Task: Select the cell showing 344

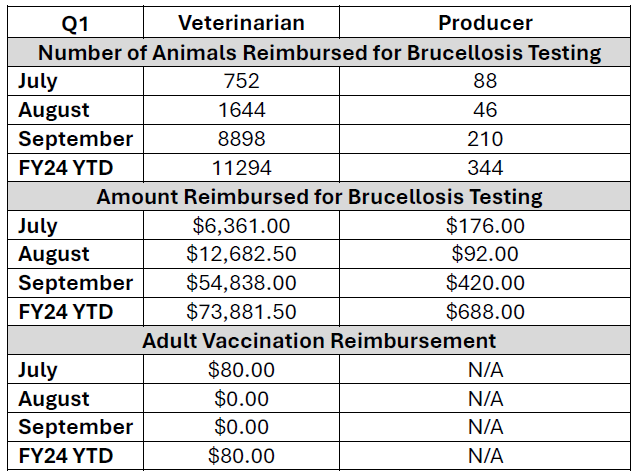Action: (x=485, y=168)
